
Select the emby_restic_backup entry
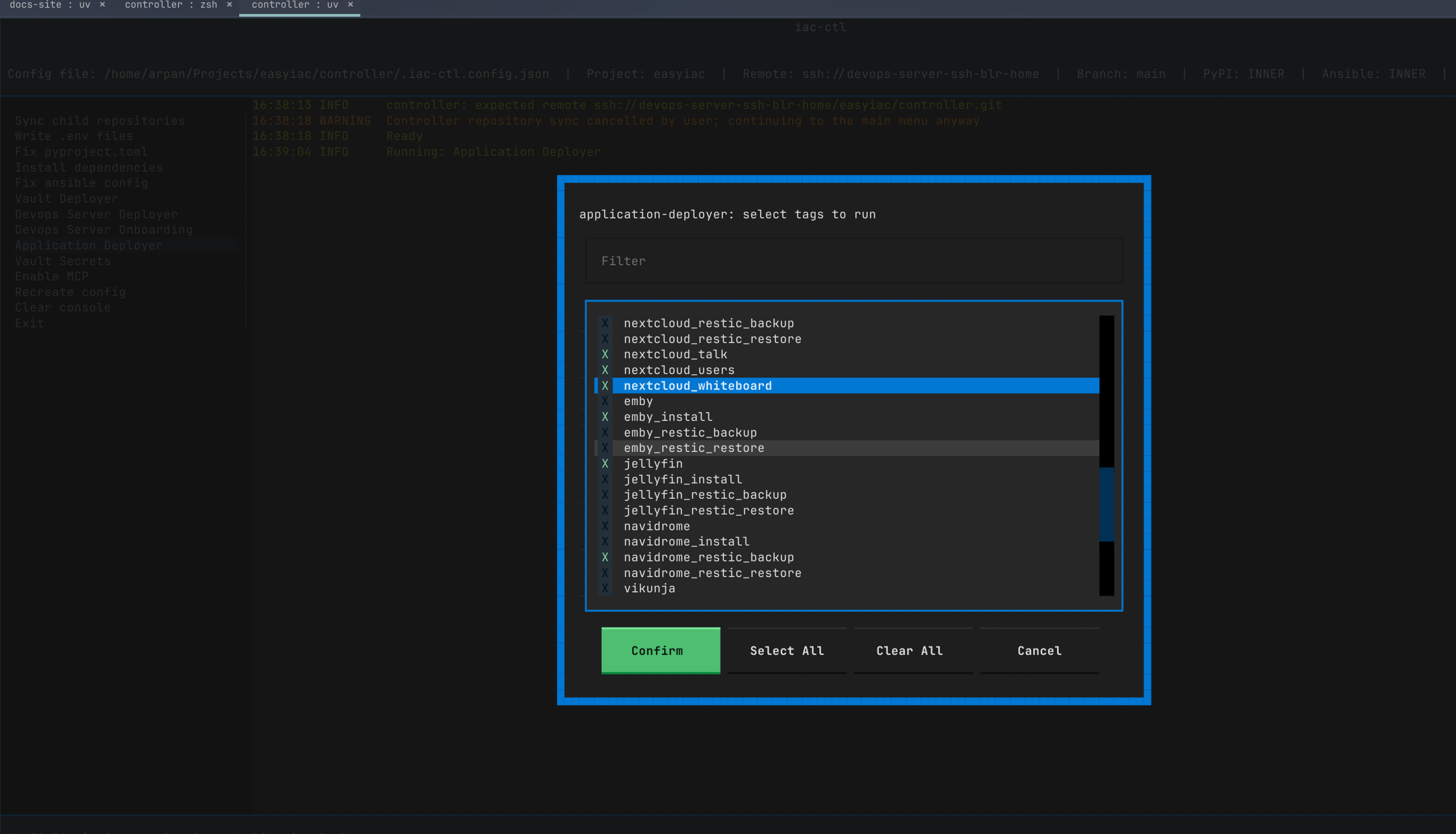point(847,433)
